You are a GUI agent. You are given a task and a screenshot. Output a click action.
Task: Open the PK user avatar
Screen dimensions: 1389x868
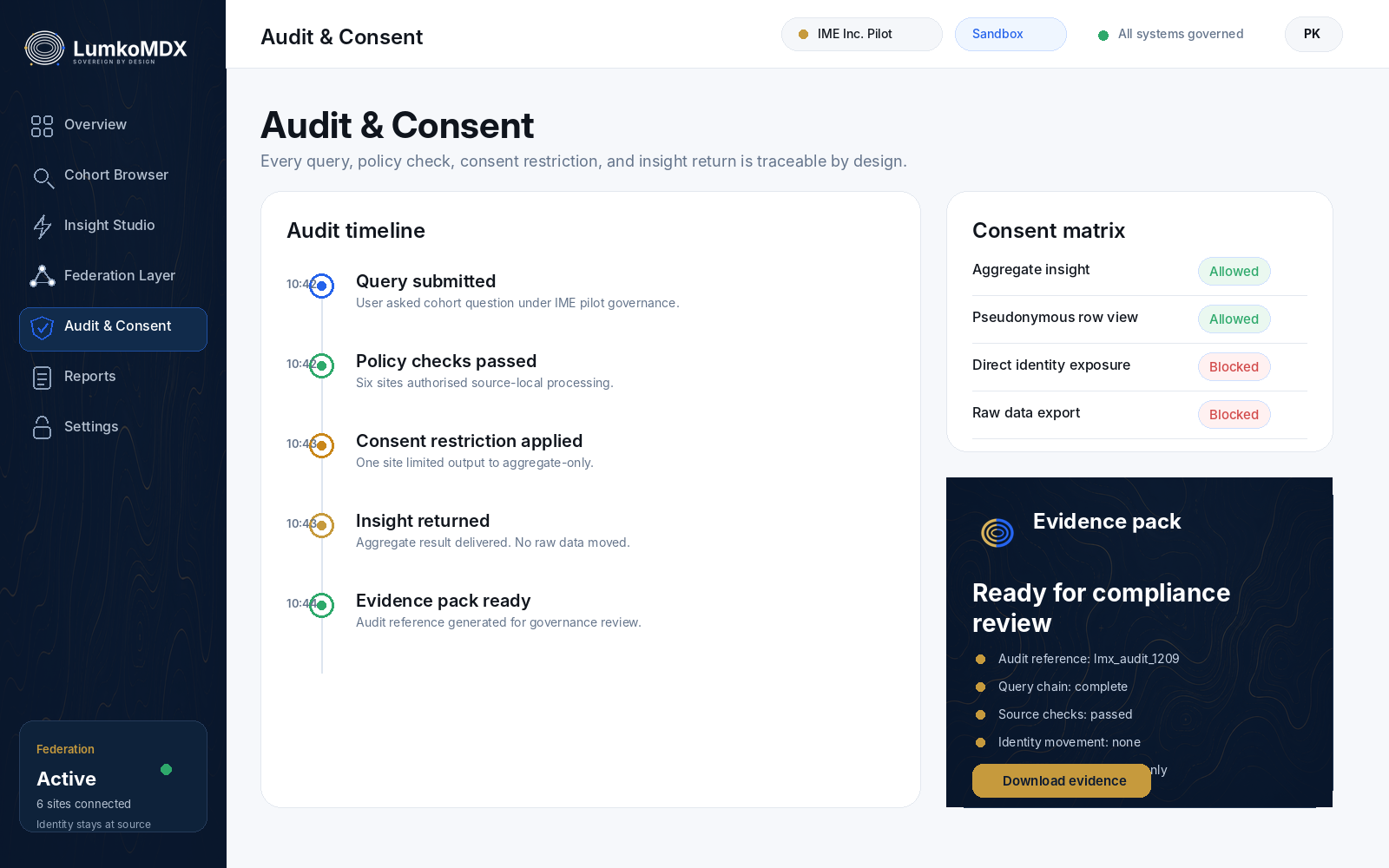pyautogui.click(x=1313, y=34)
